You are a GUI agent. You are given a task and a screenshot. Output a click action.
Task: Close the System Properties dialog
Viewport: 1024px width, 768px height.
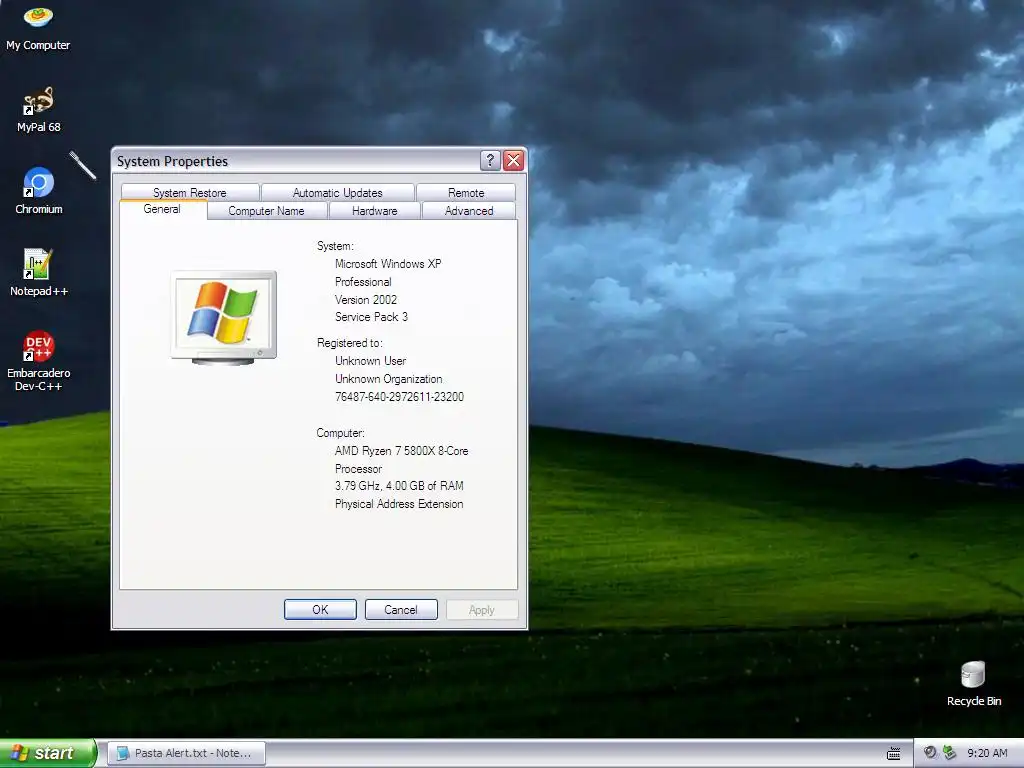pyautogui.click(x=514, y=161)
